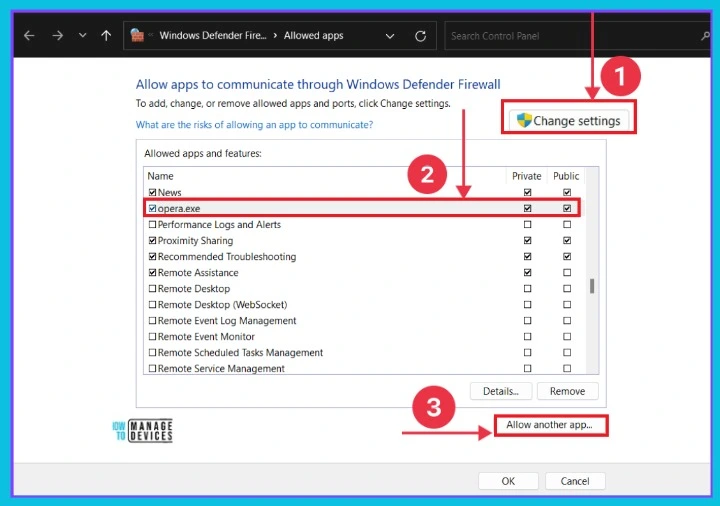Refresh the Allowed apps page
The height and width of the screenshot is (506, 720).
420,36
